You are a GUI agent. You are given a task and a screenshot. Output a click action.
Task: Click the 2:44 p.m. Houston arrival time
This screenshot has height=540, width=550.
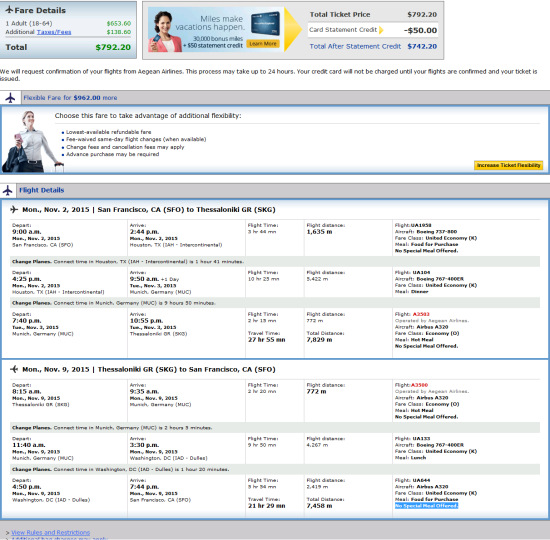144,232
